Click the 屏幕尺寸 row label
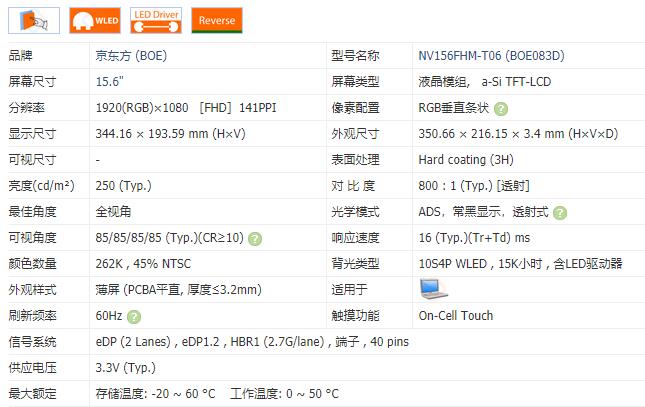This screenshot has width=645, height=407. [x=32, y=81]
